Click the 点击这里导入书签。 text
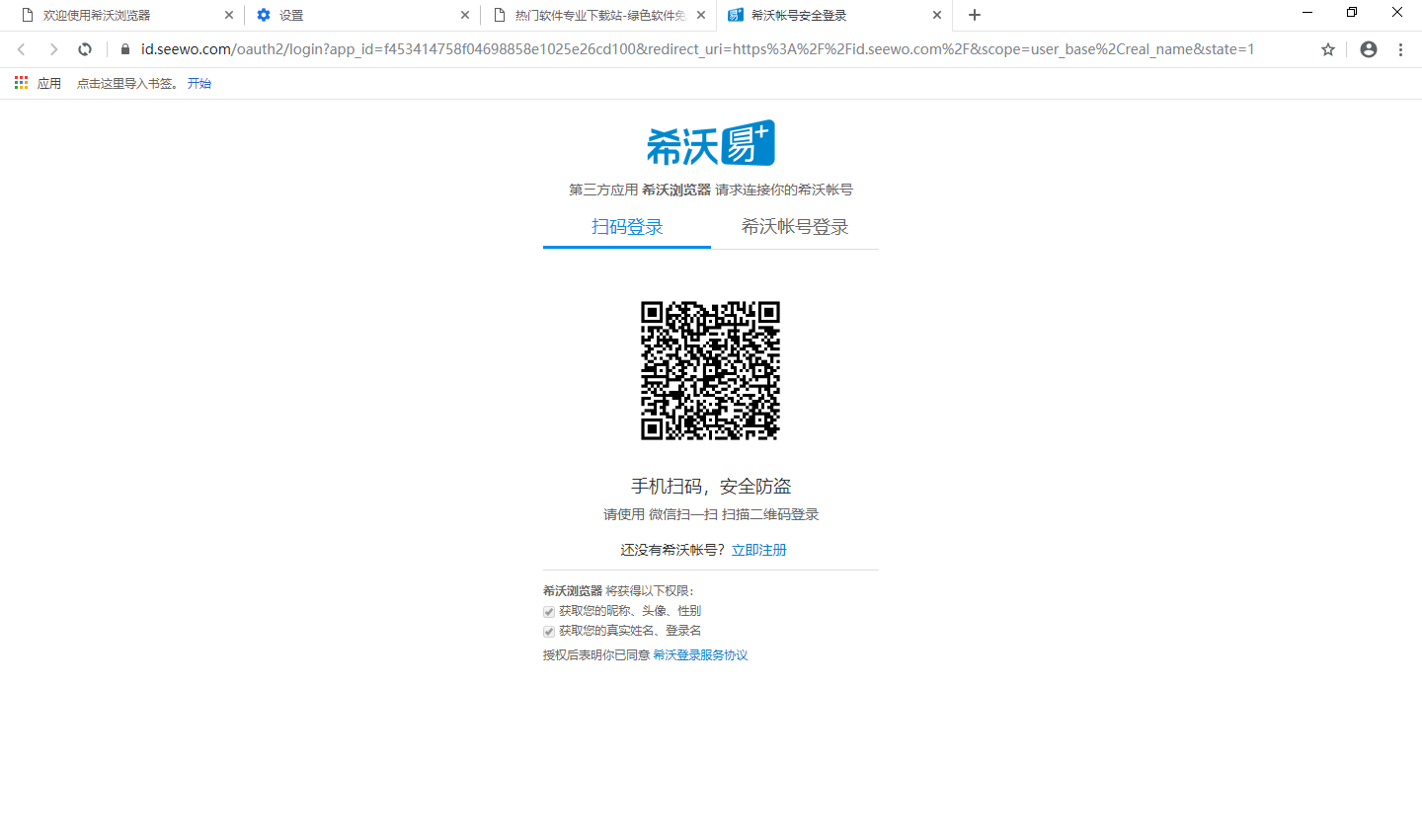The width and height of the screenshot is (1422, 840). point(128,83)
